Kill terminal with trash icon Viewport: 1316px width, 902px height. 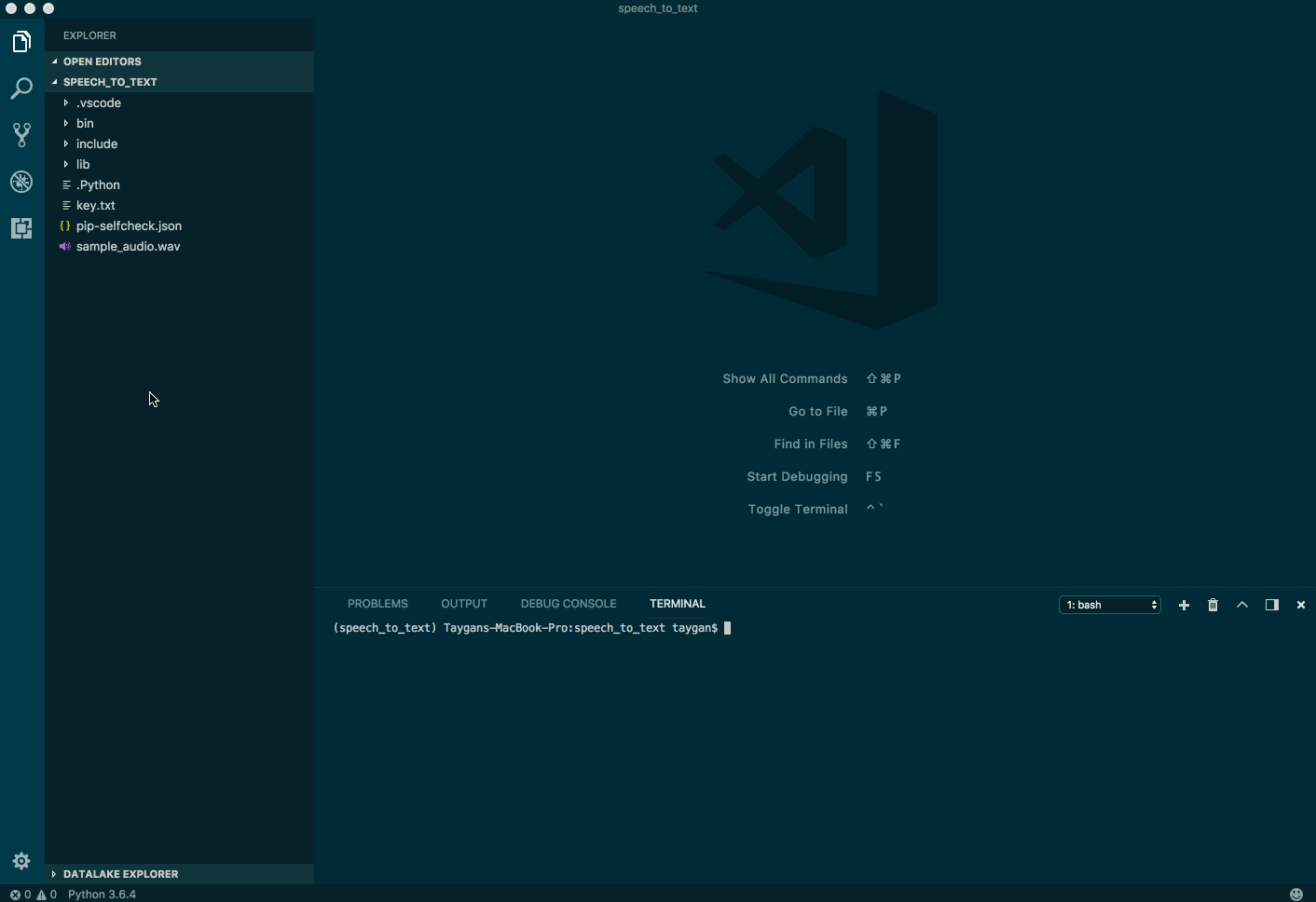1213,605
